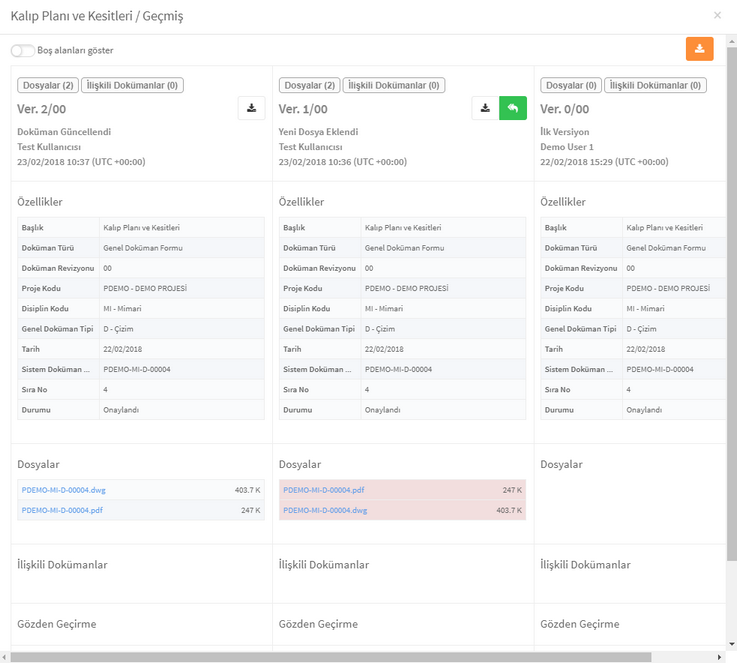
Task: Open İlişkili Dokümanlar (0) of Ver. 0/00
Action: point(655,85)
